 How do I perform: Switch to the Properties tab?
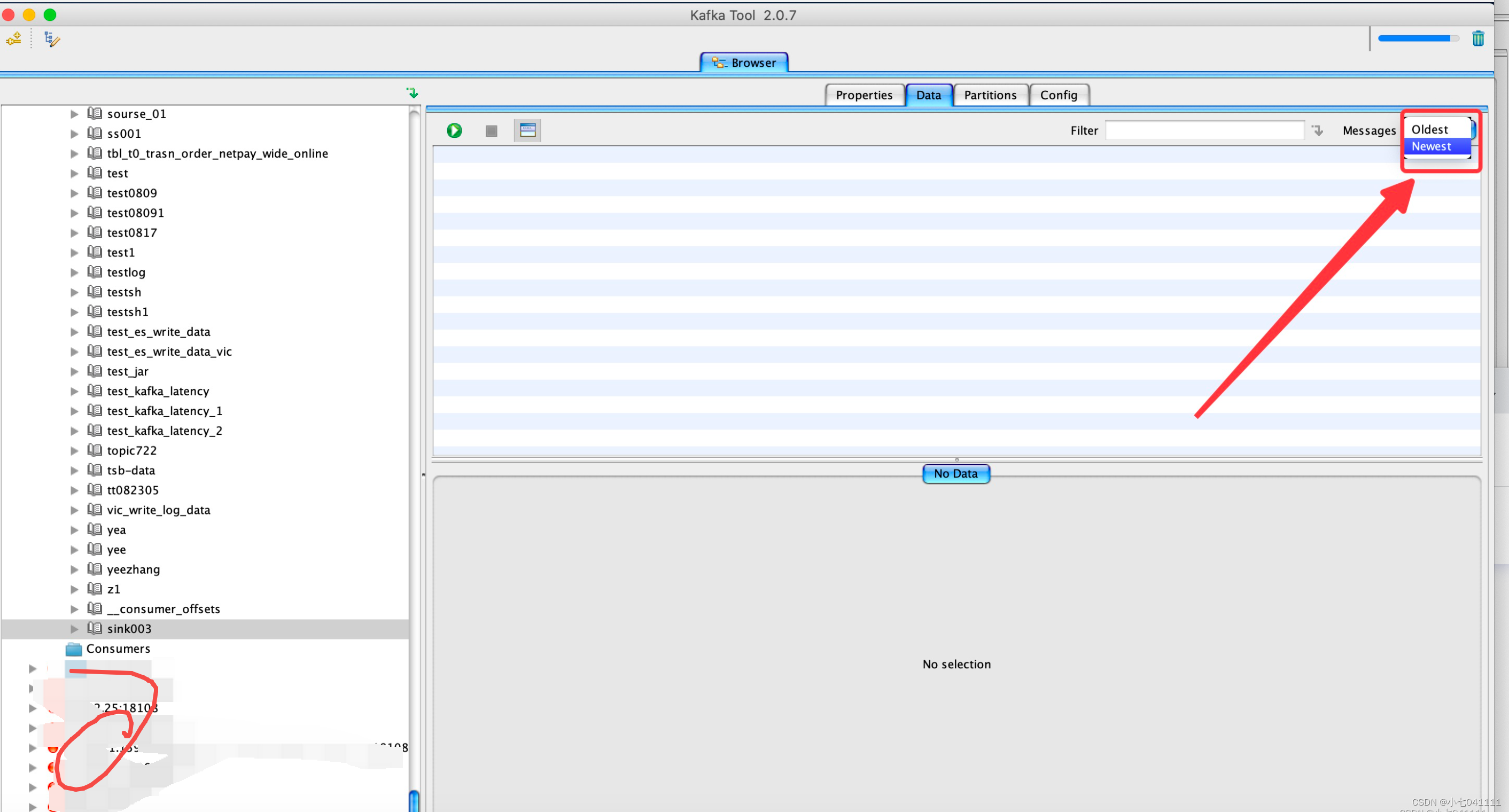click(864, 95)
